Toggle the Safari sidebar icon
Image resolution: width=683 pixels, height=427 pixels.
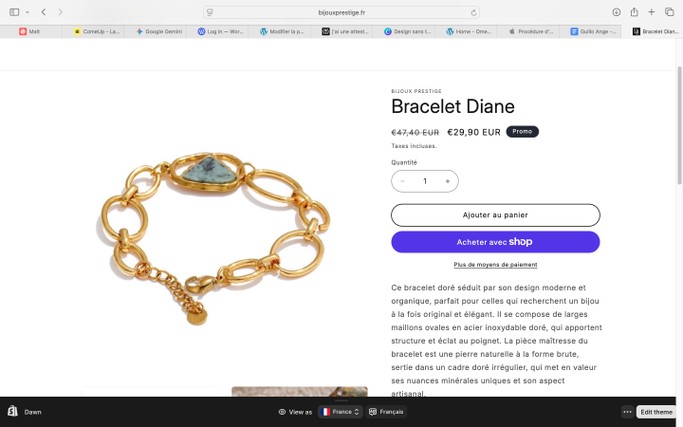coord(14,12)
